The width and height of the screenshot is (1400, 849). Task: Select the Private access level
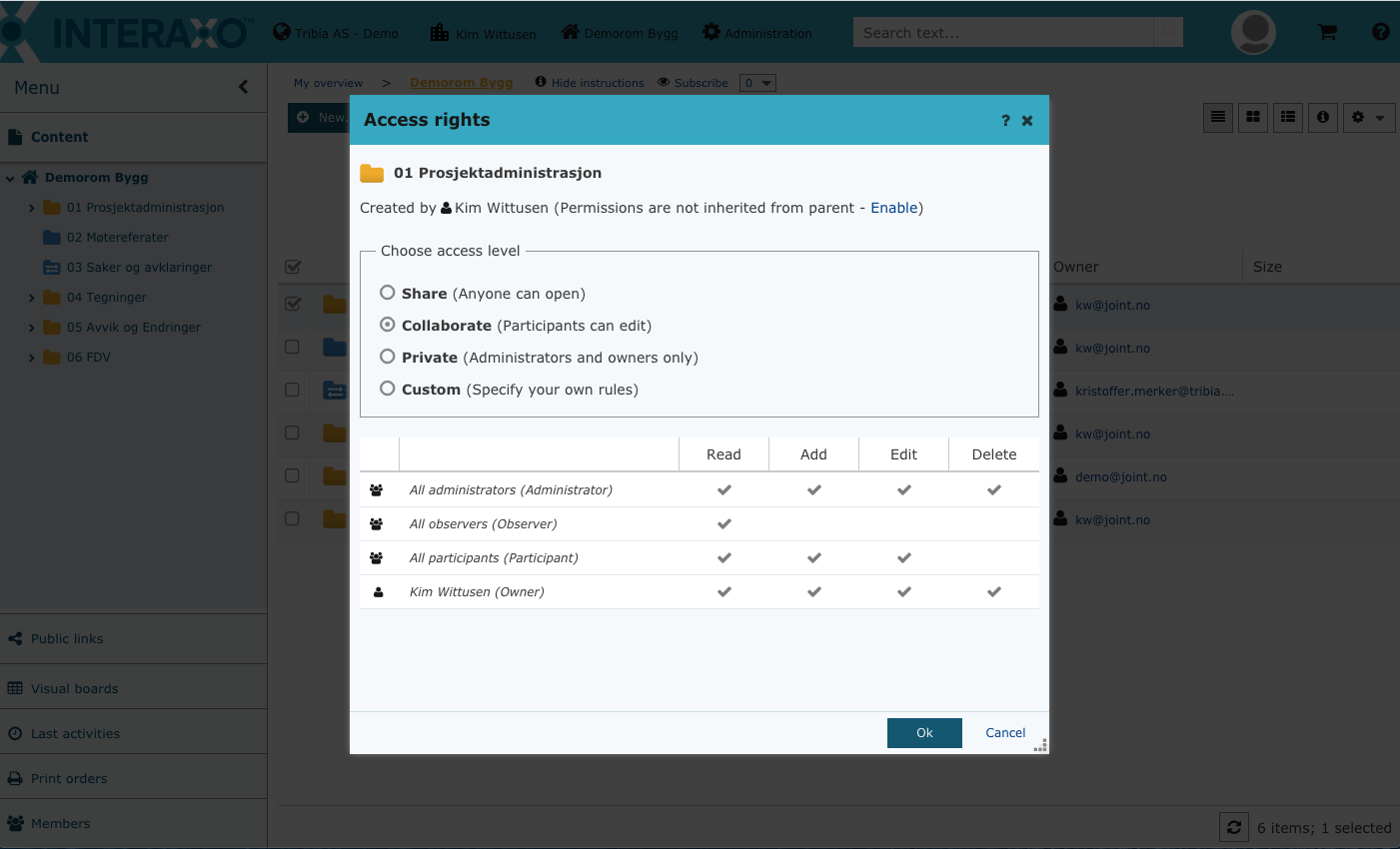388,357
